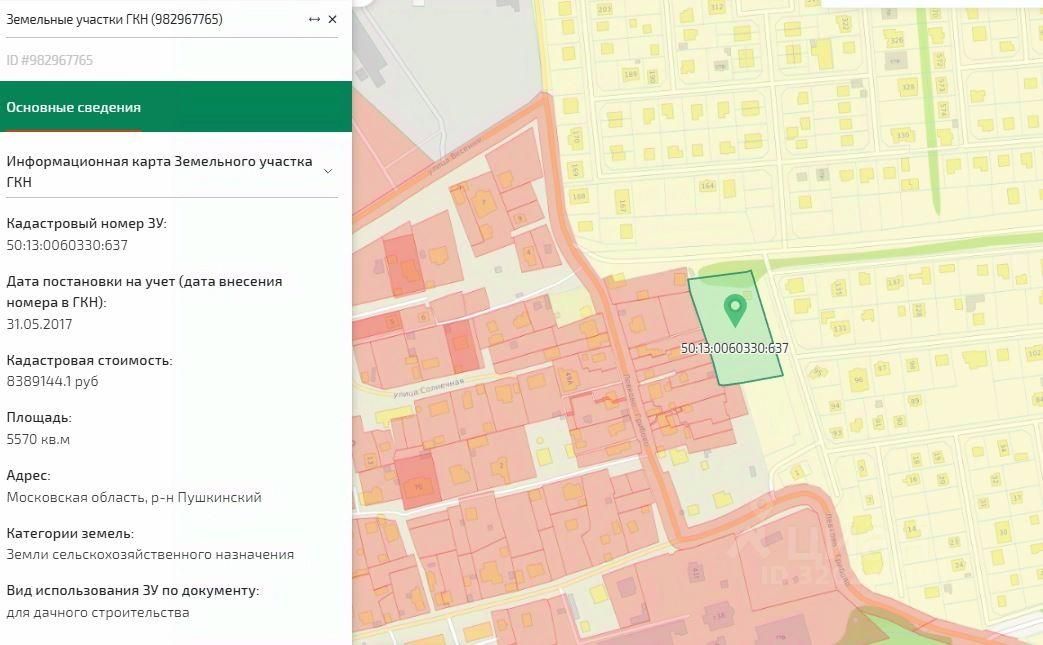Select the address Московская область, р-н Пушкинский

point(134,497)
